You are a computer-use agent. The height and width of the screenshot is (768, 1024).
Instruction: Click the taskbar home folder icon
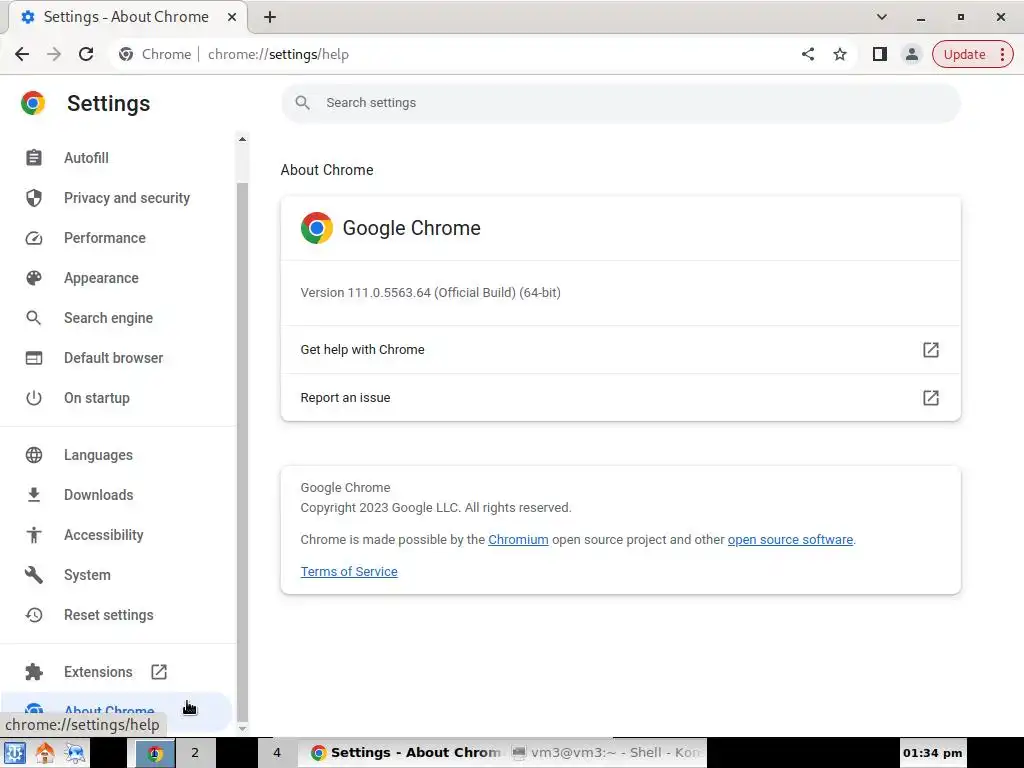click(45, 752)
